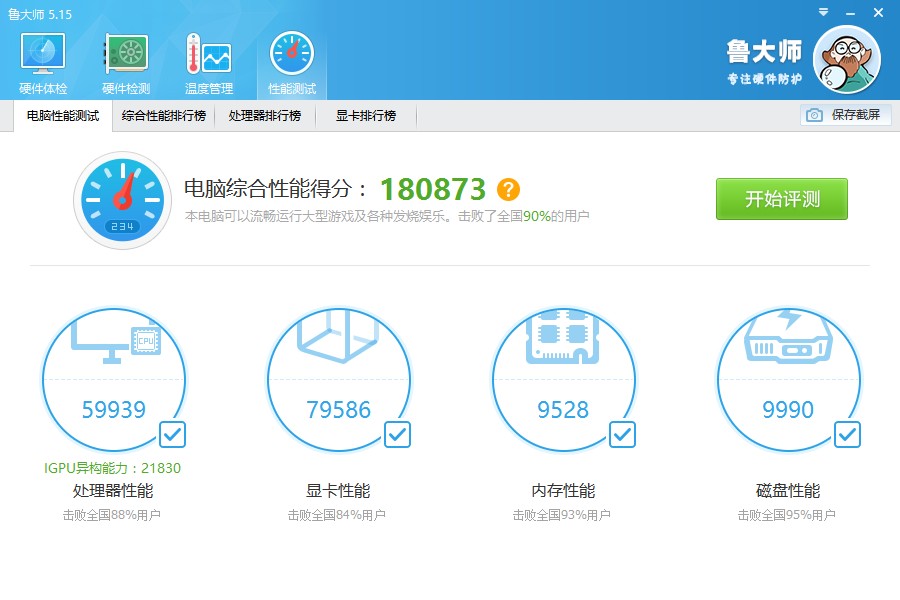Screen dimensions: 900x600
Task: Click the orange question mark beside the score
Action: [x=508, y=189]
